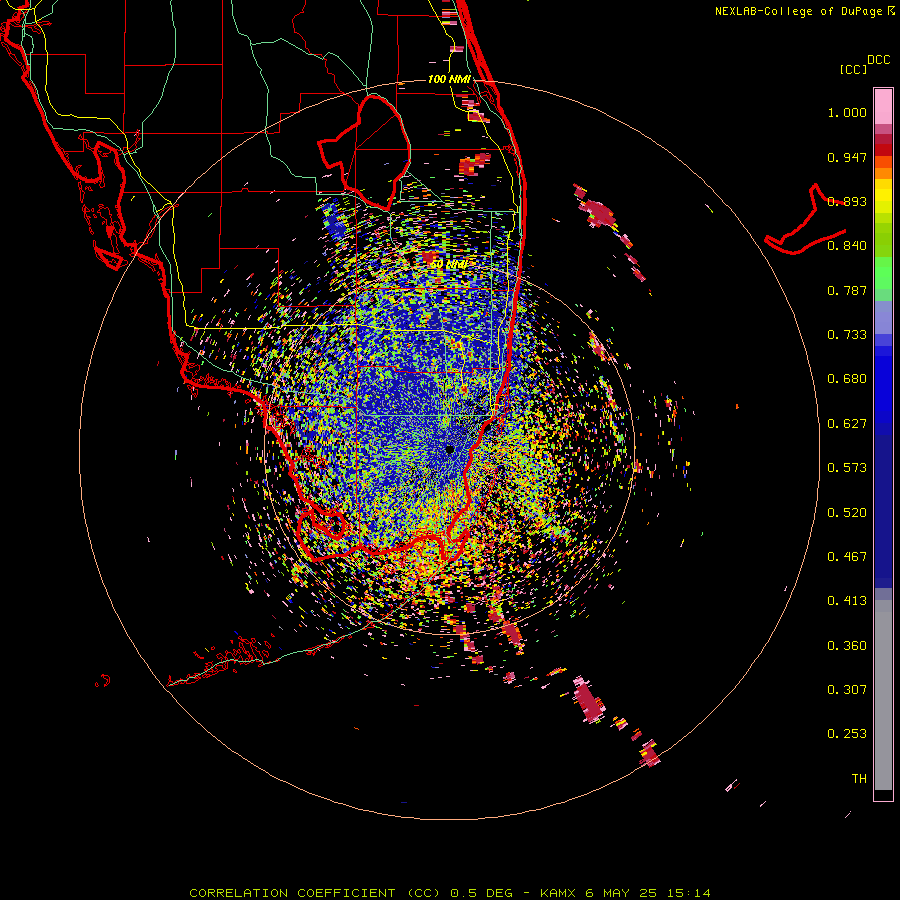Pick the gray low-value segment of the color bar
900x900 pixels.
pyautogui.click(x=883, y=695)
